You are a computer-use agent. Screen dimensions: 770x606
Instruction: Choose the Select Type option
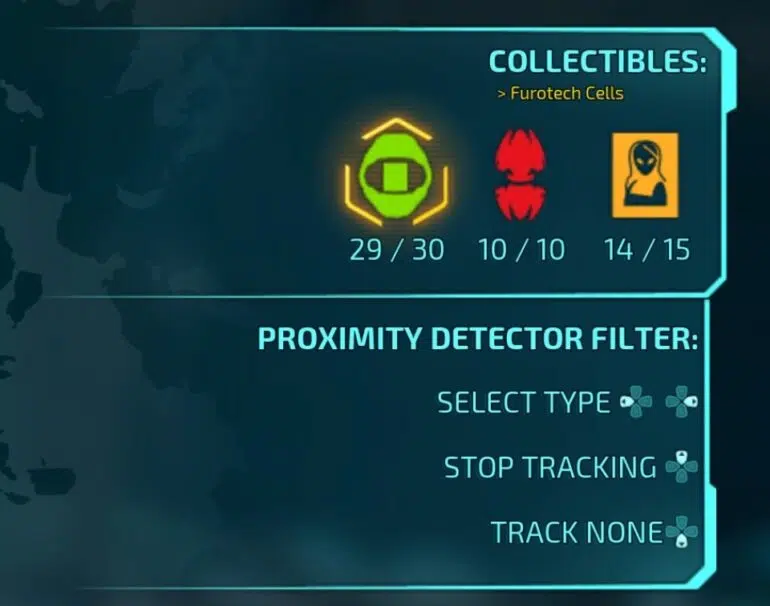[x=523, y=402]
